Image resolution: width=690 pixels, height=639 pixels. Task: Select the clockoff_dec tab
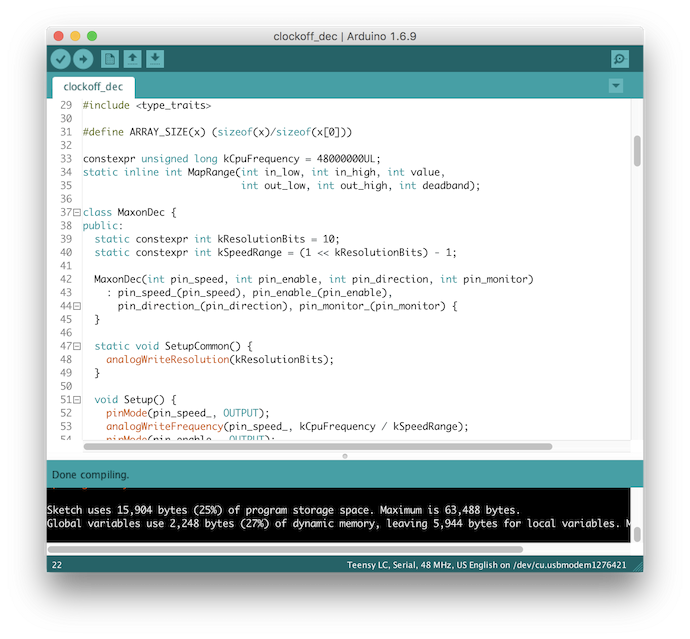point(93,87)
